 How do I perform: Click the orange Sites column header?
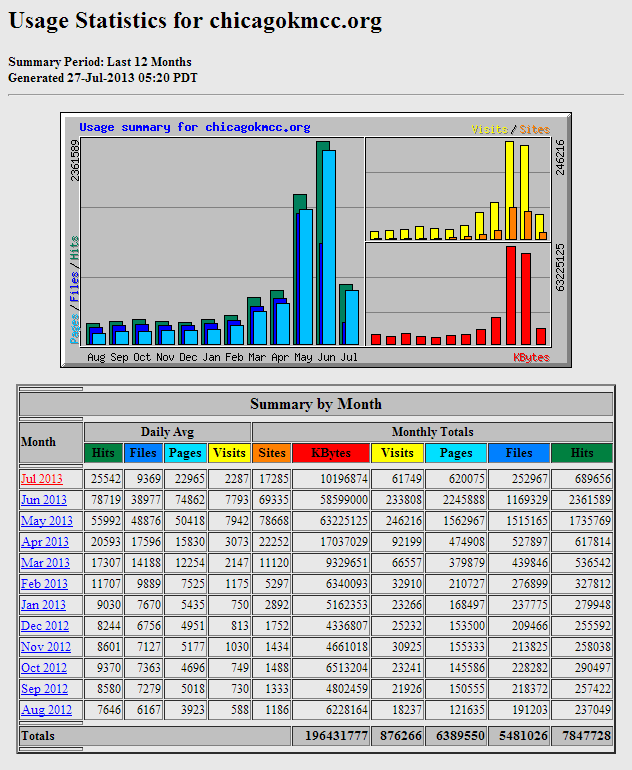[272, 453]
